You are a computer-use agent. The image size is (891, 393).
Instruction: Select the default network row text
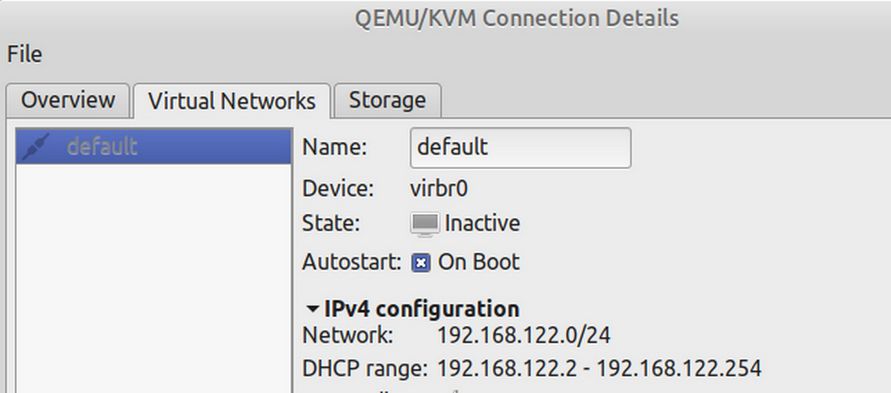[102, 147]
